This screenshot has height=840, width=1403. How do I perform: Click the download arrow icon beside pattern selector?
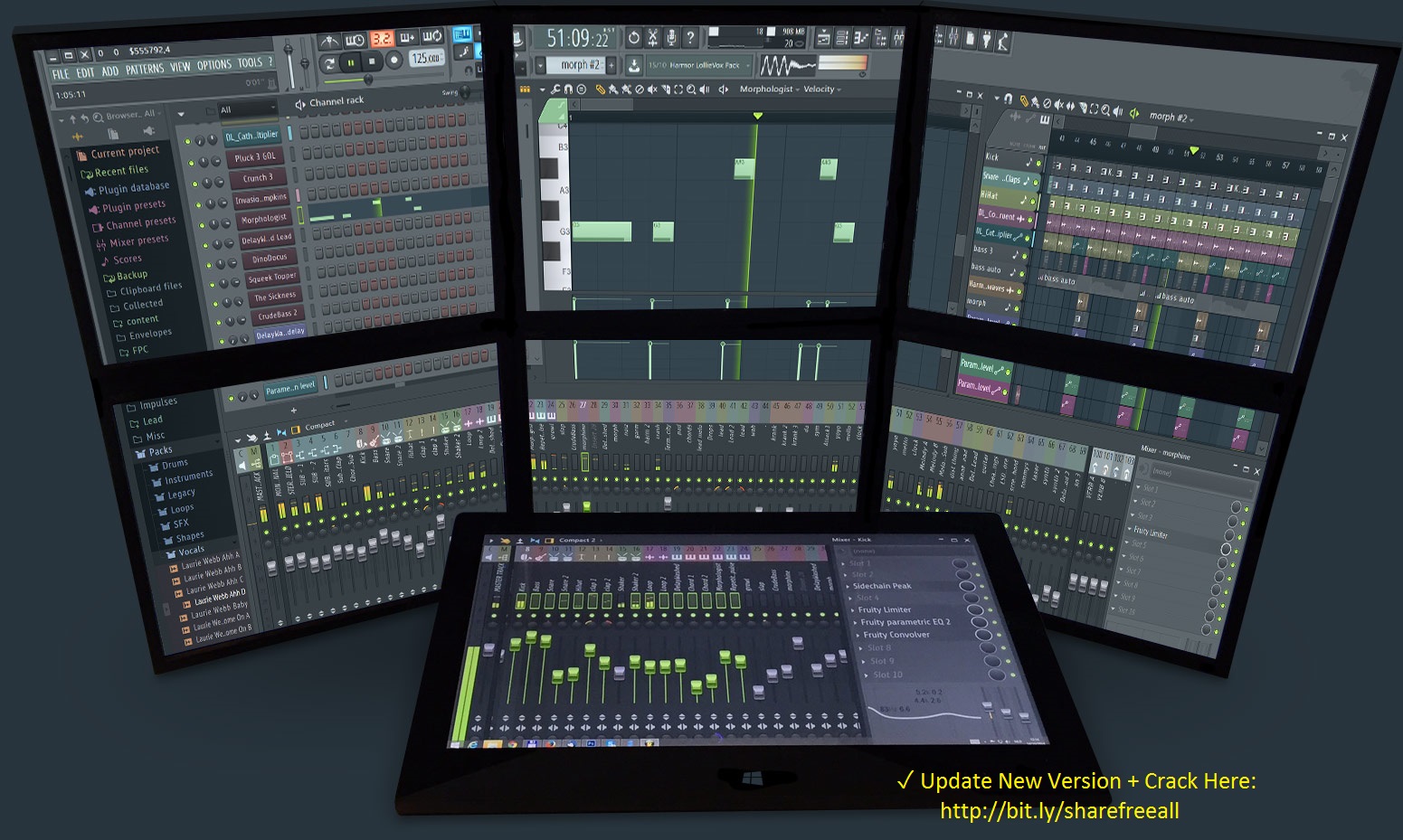coord(634,65)
